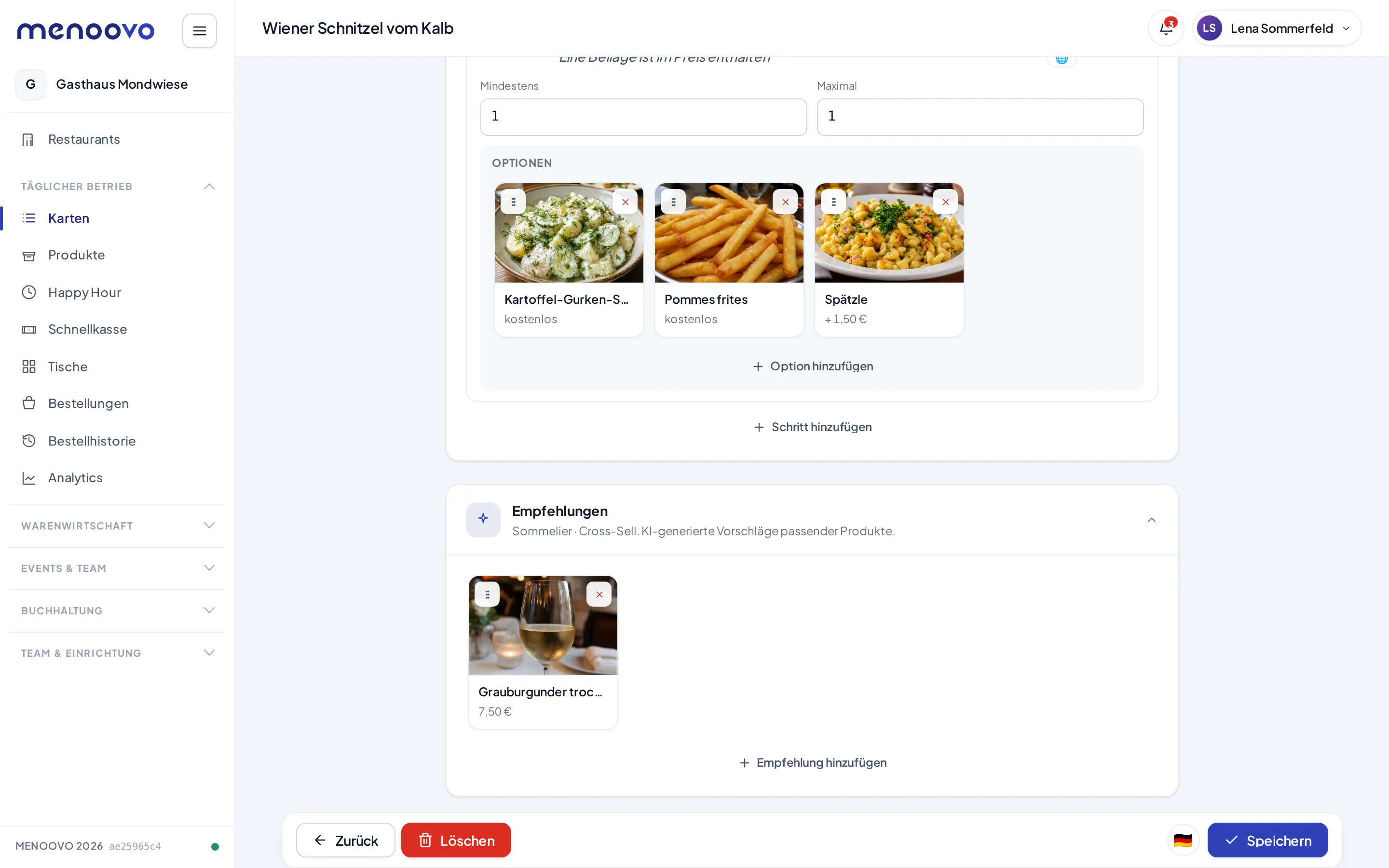Viewport: 1389px width, 868px height.
Task: Click Schritt hinzufügen
Action: coord(813,427)
